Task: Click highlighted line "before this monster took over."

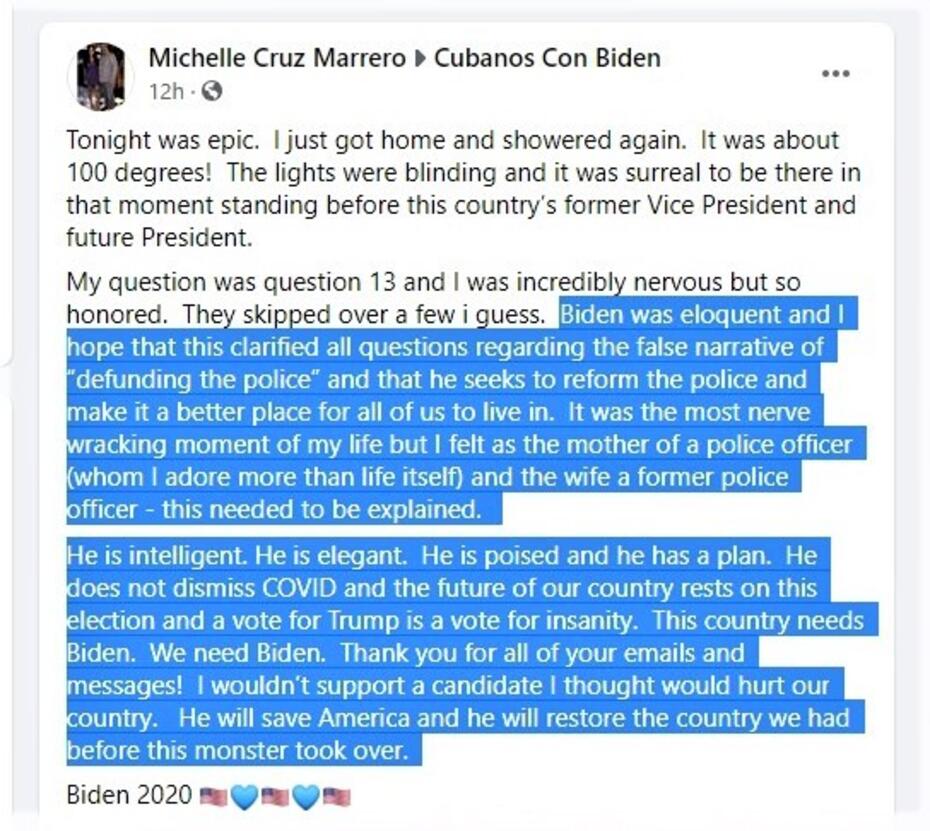Action: pyautogui.click(x=238, y=751)
